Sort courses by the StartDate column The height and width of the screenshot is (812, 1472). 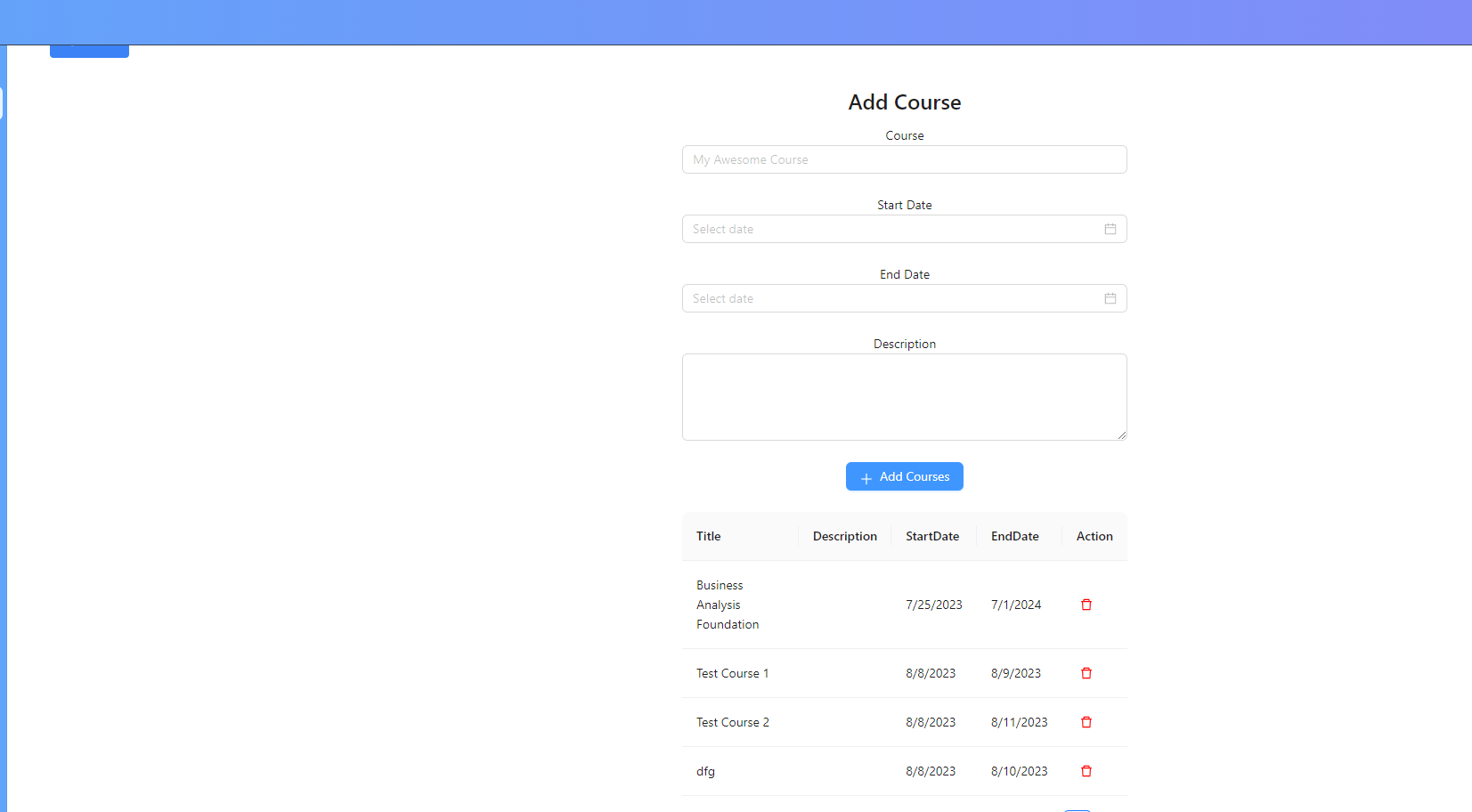click(x=932, y=536)
